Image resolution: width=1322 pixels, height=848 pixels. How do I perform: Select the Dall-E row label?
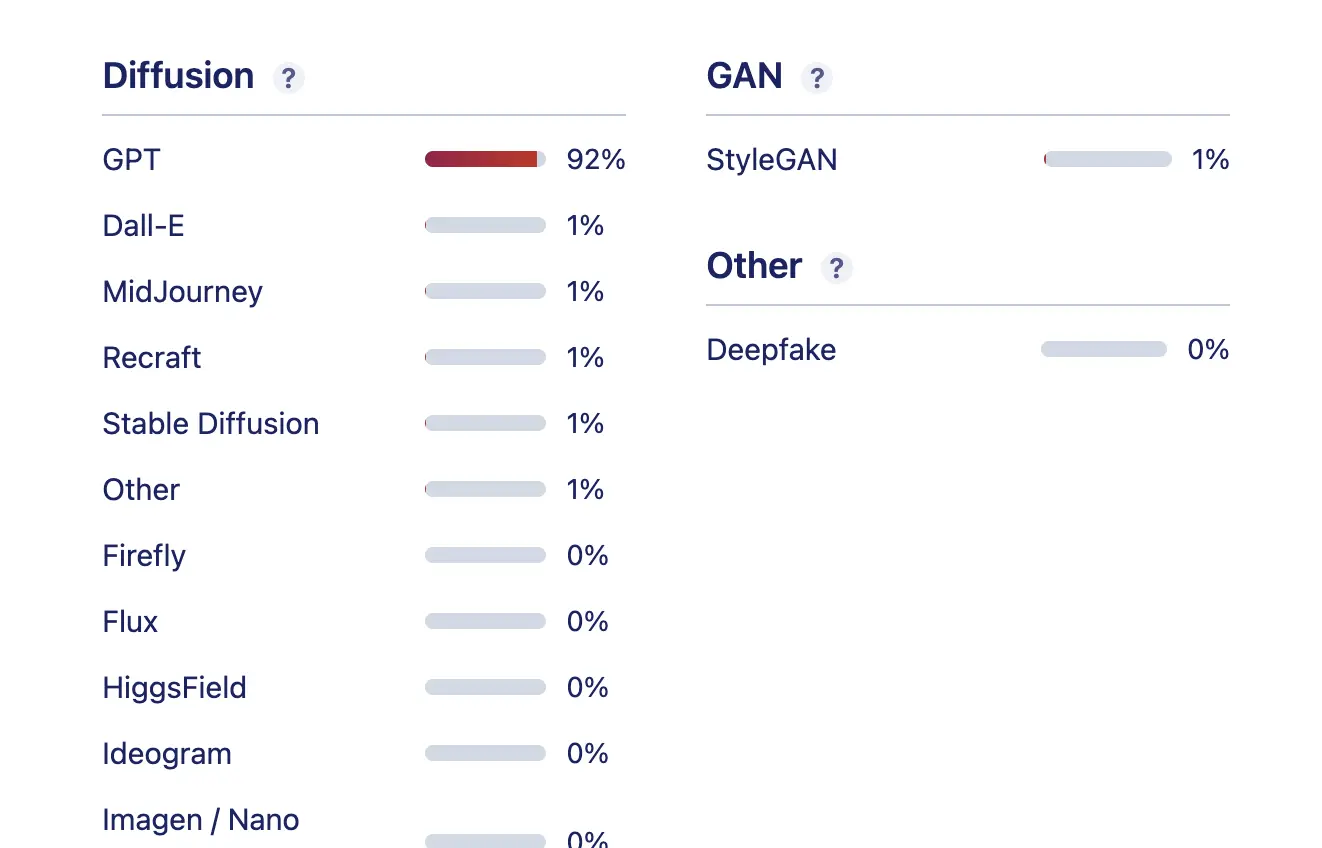pos(143,226)
